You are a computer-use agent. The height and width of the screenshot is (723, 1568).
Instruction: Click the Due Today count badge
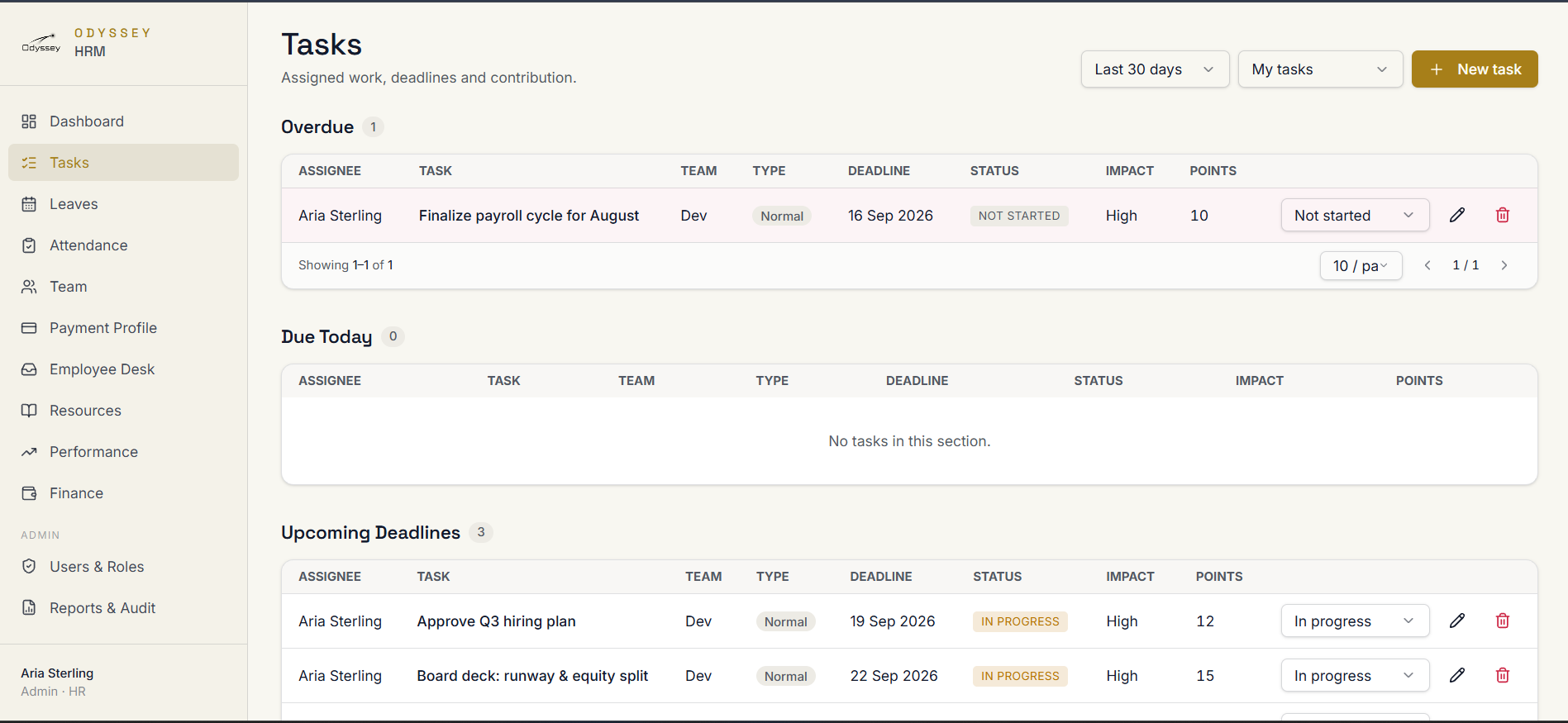point(393,336)
